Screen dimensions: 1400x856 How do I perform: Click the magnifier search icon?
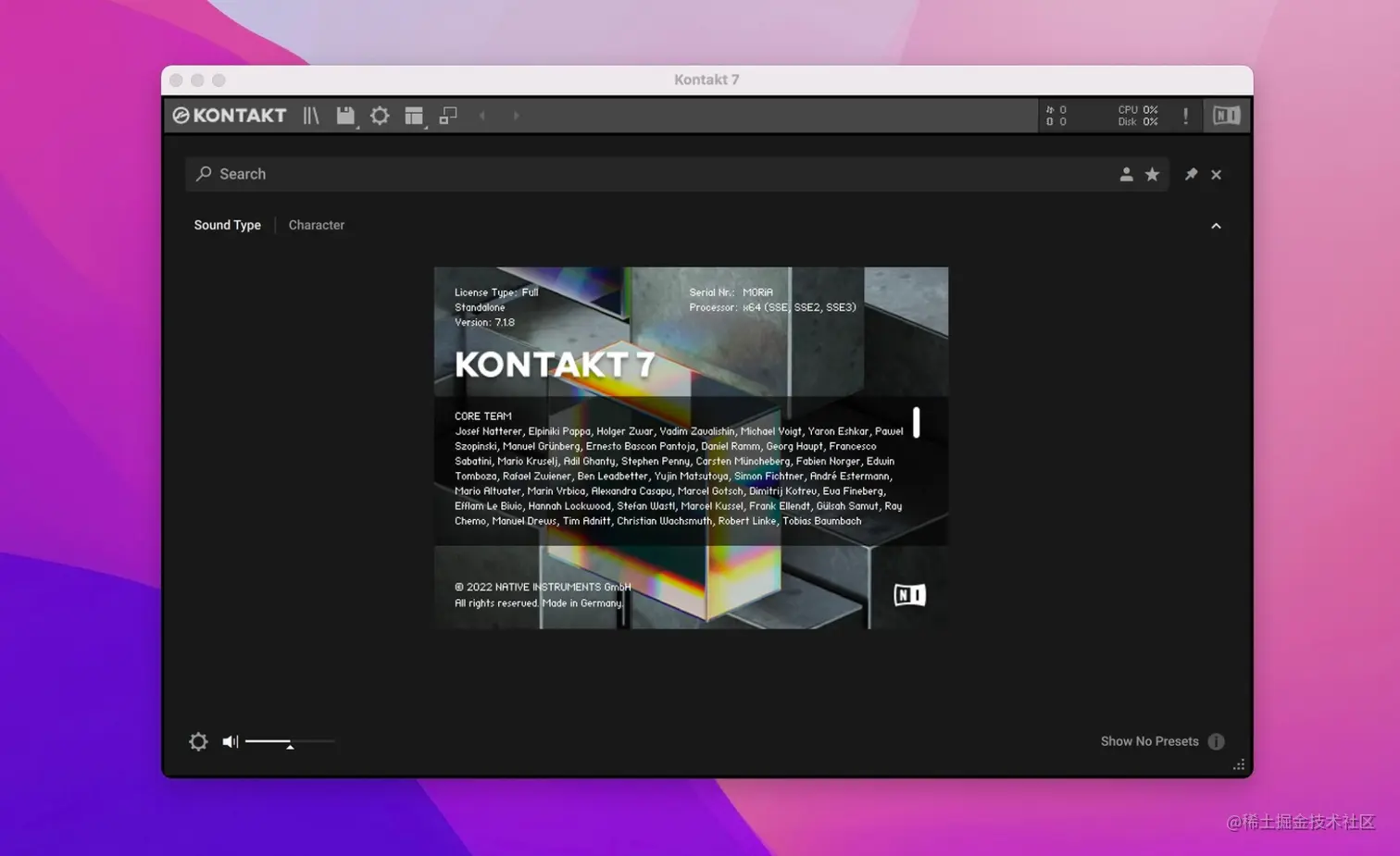click(204, 174)
